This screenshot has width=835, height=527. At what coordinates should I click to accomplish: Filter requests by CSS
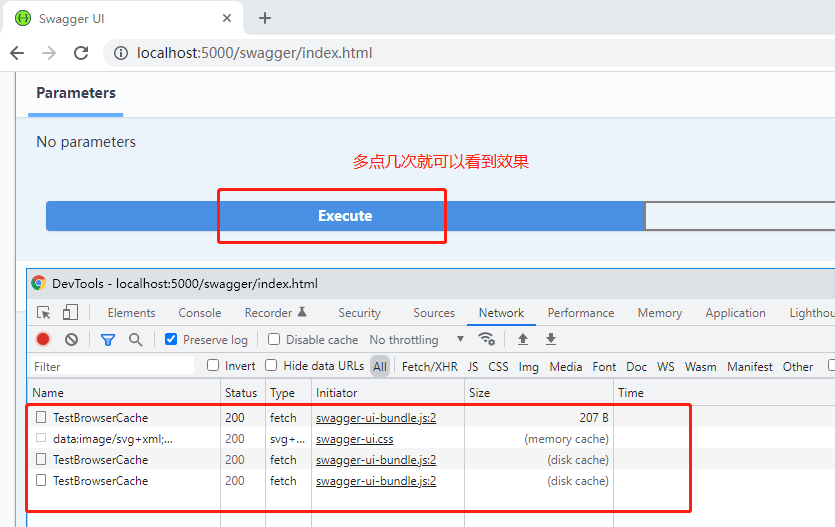(498, 367)
